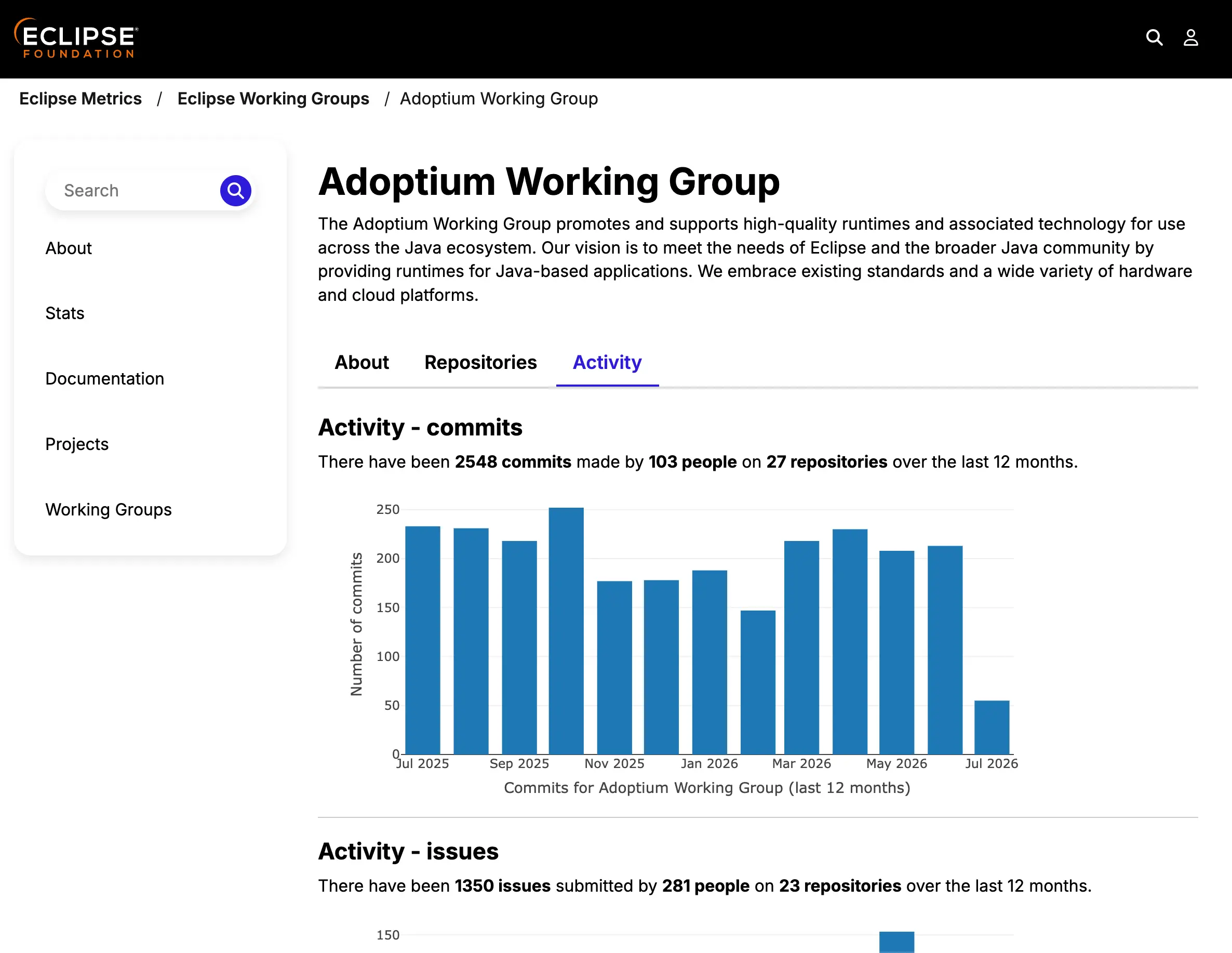
Task: Open Documentation in the sidebar
Action: point(105,379)
